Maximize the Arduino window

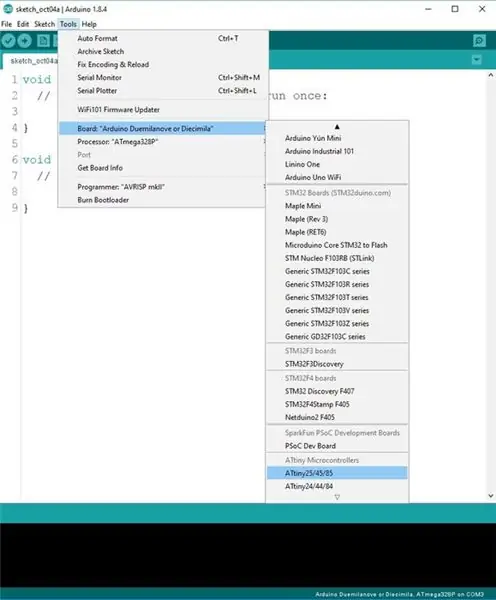click(455, 9)
